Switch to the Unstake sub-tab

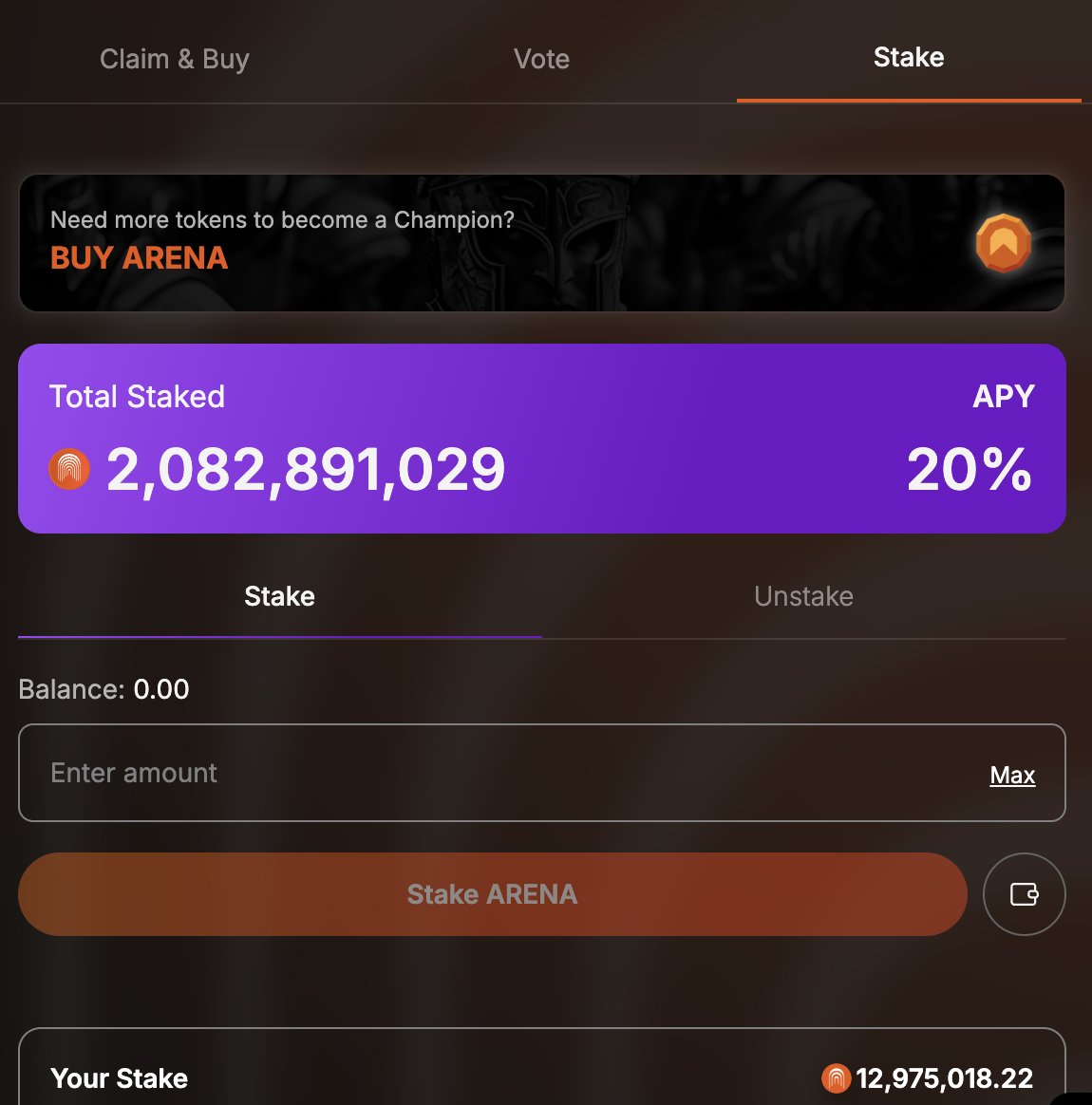[803, 596]
